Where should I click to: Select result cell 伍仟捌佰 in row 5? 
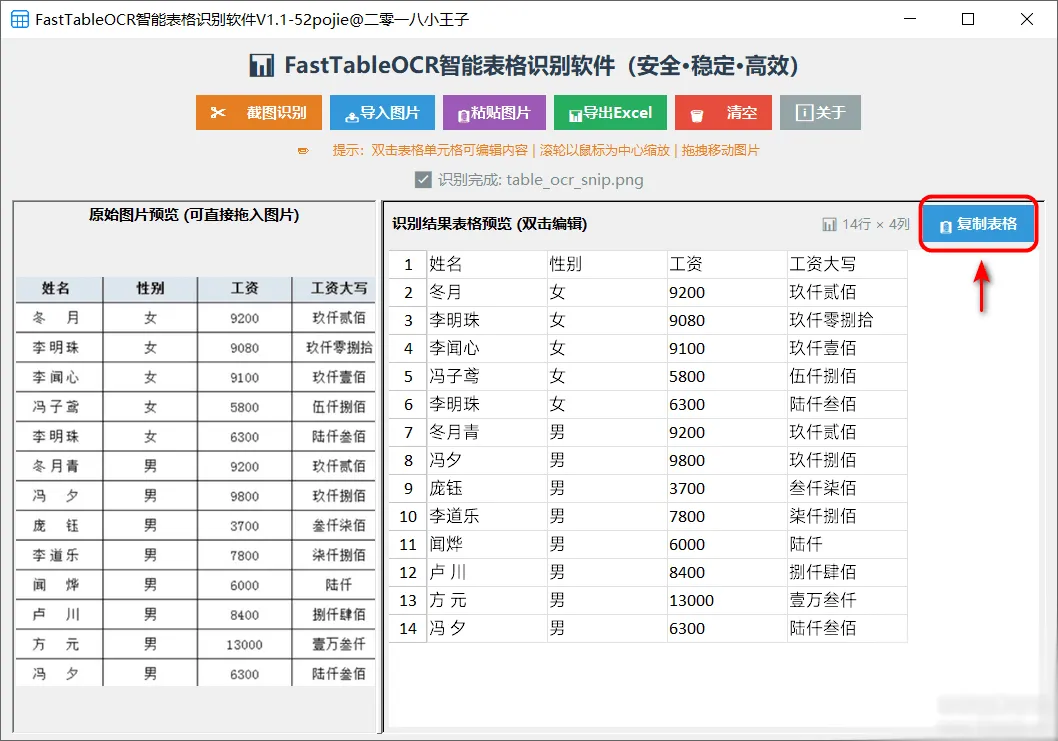pyautogui.click(x=847, y=376)
